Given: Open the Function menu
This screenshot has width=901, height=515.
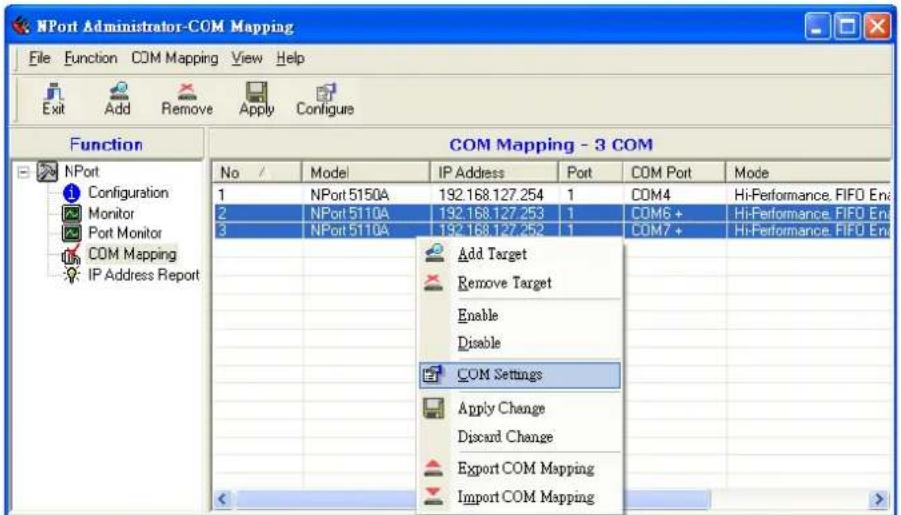Looking at the screenshot, I should [91, 59].
